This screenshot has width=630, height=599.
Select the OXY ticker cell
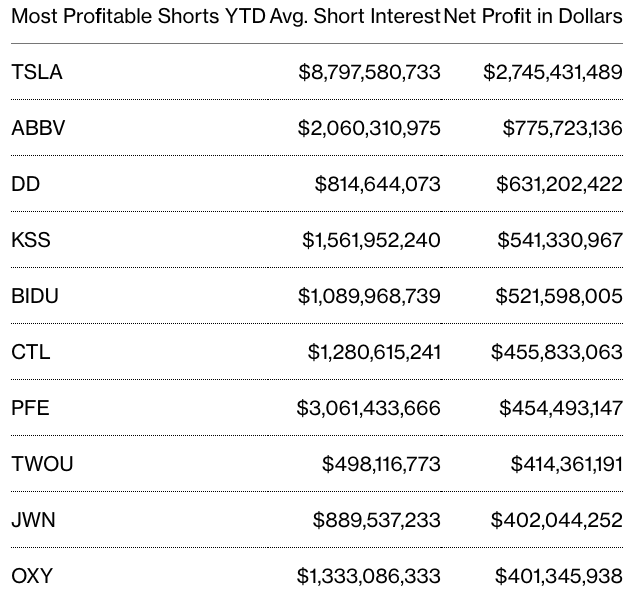[32, 576]
